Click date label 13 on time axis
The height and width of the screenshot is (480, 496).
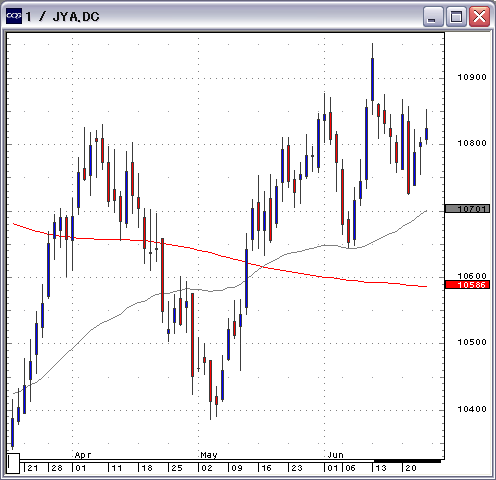(381, 468)
